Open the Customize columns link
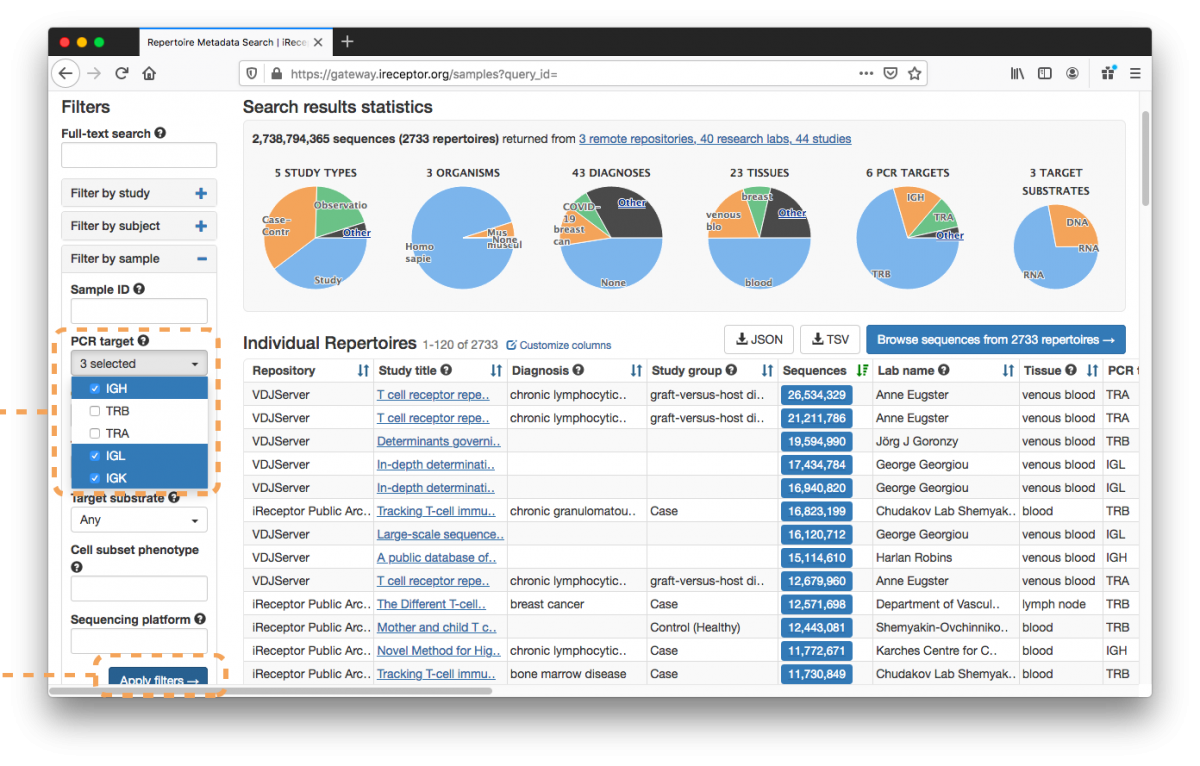This screenshot has height=766, width=1200. point(559,345)
